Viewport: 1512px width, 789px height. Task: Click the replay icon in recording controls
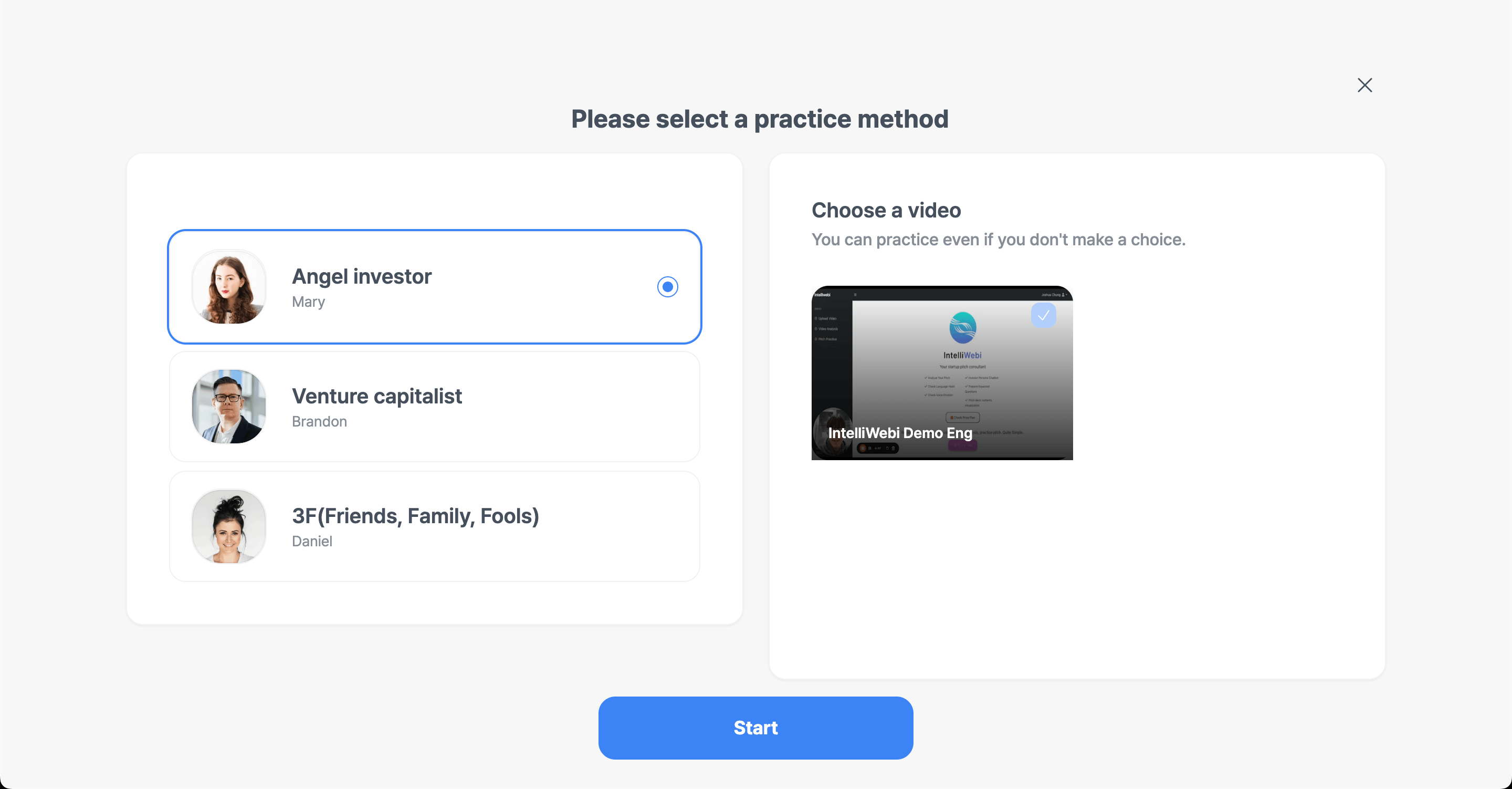887,448
